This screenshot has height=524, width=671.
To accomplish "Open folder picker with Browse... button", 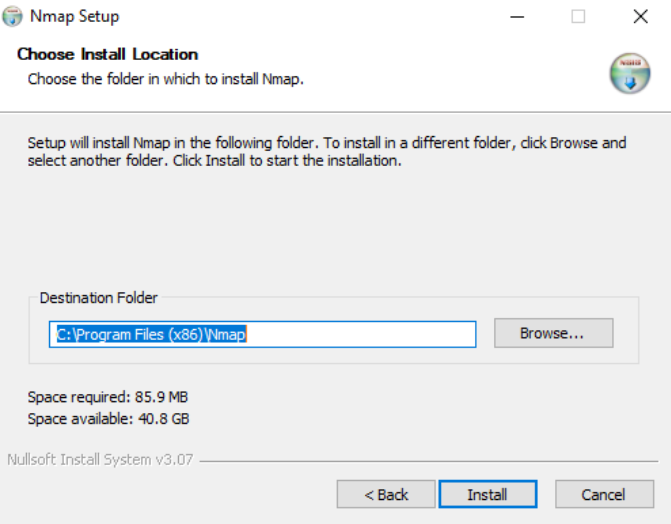I will point(553,333).
